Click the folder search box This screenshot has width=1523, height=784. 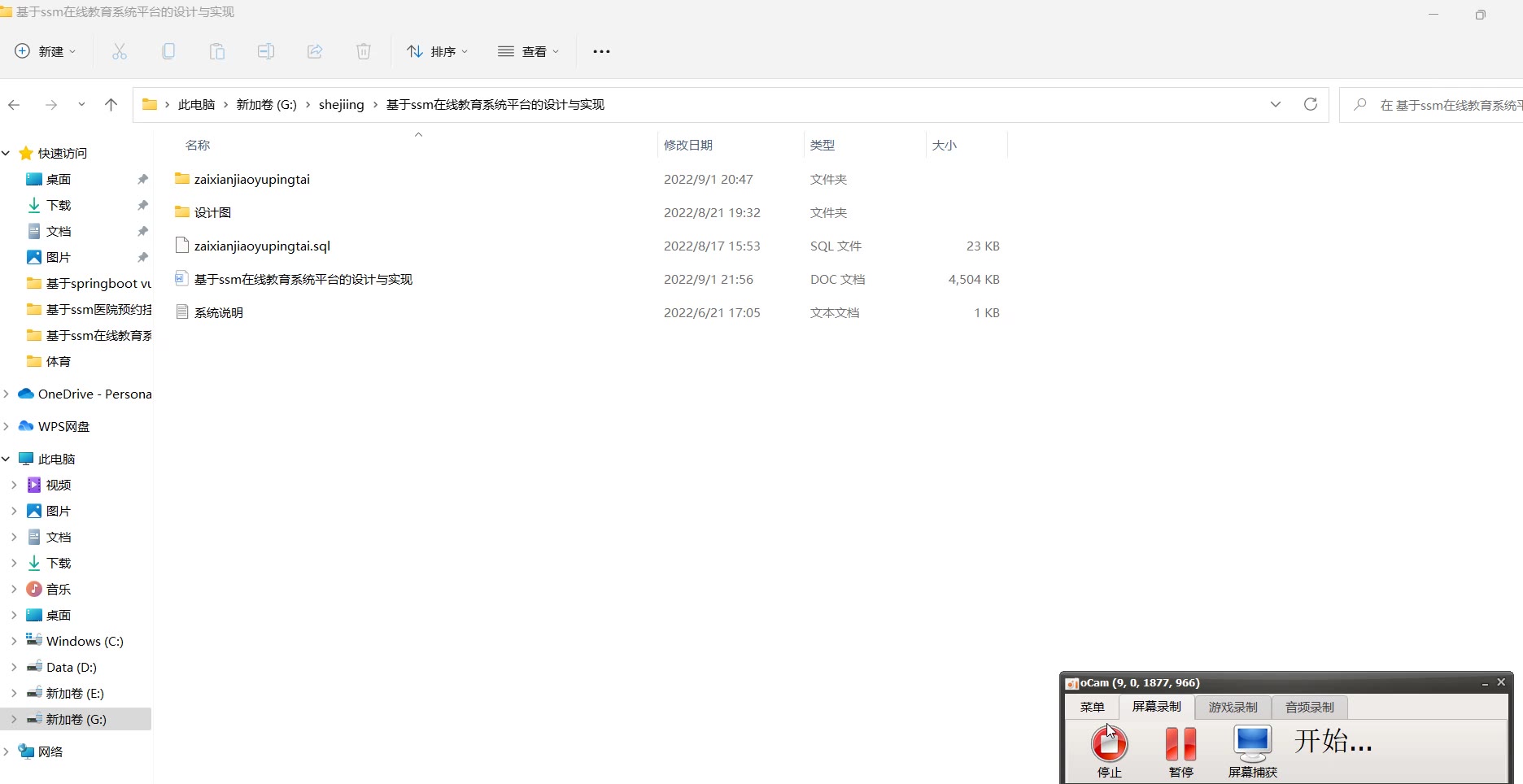coord(1432,105)
